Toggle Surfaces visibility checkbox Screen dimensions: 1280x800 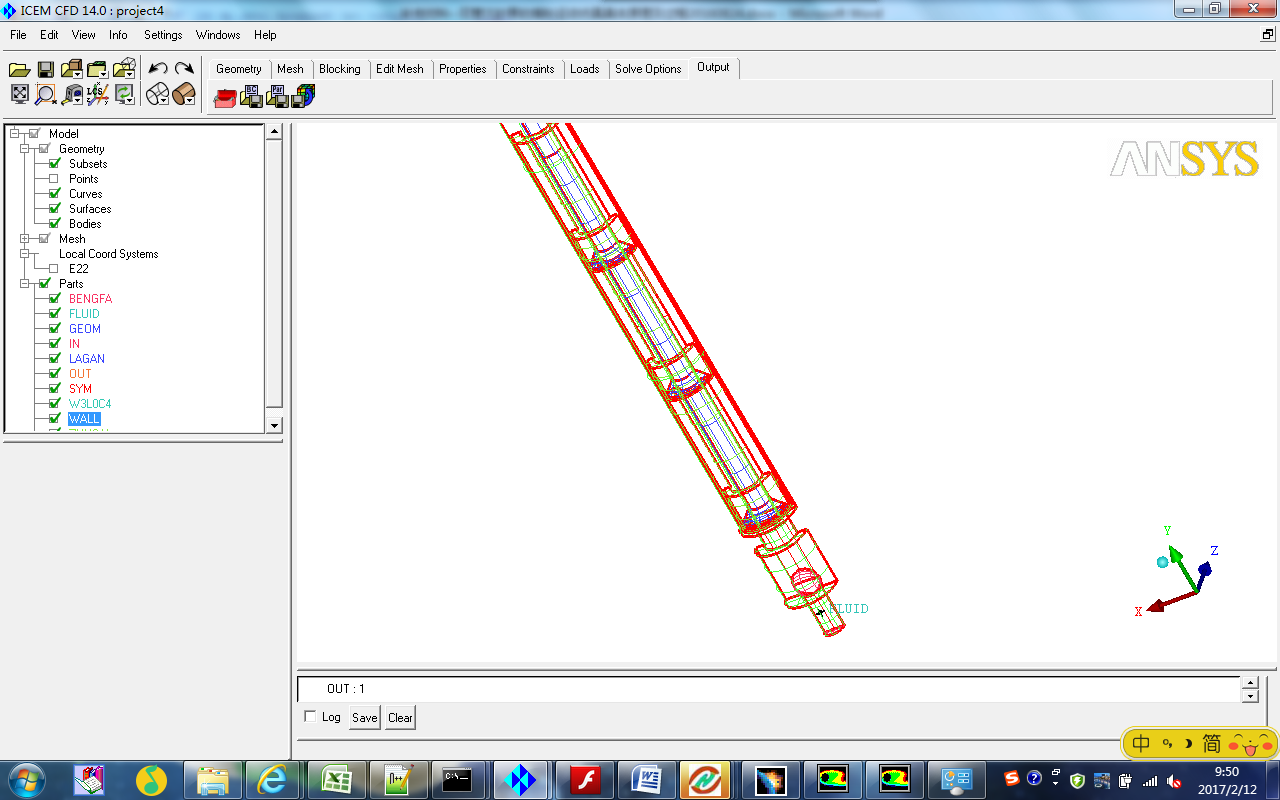pos(55,209)
